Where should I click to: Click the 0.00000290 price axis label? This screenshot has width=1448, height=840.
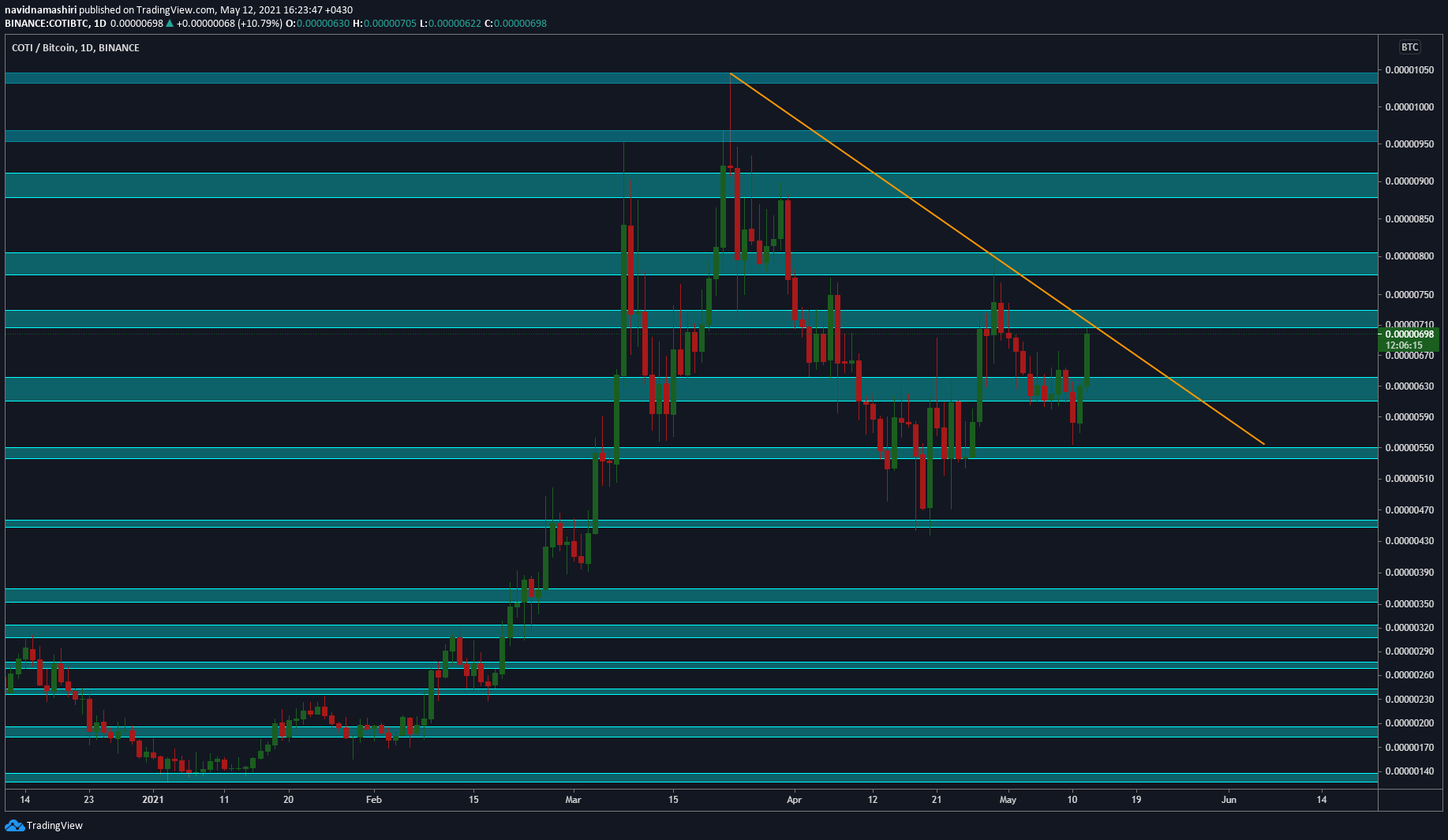click(1409, 651)
